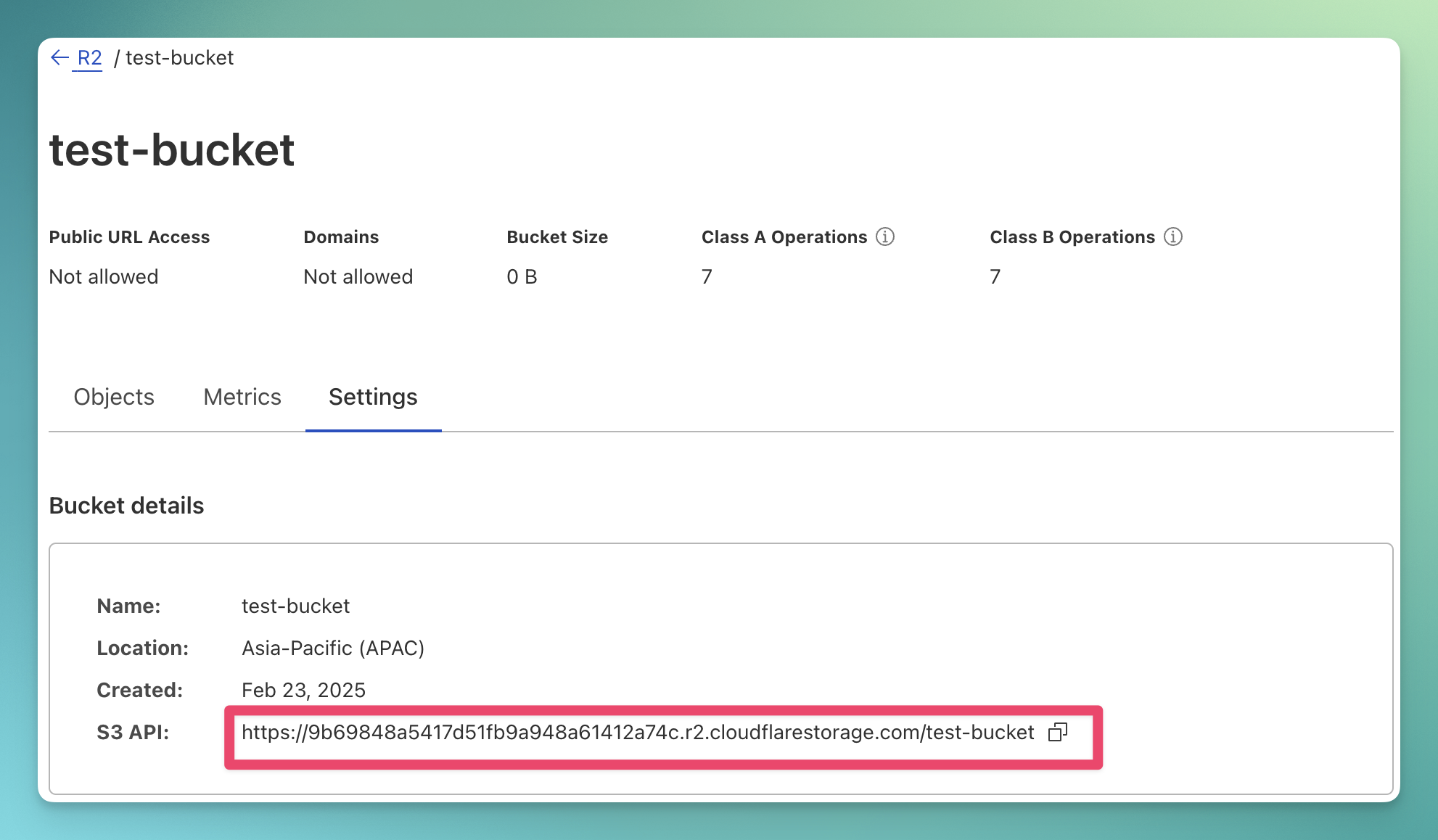Switch to the Objects tab
This screenshot has height=840, width=1438.
pyautogui.click(x=114, y=397)
